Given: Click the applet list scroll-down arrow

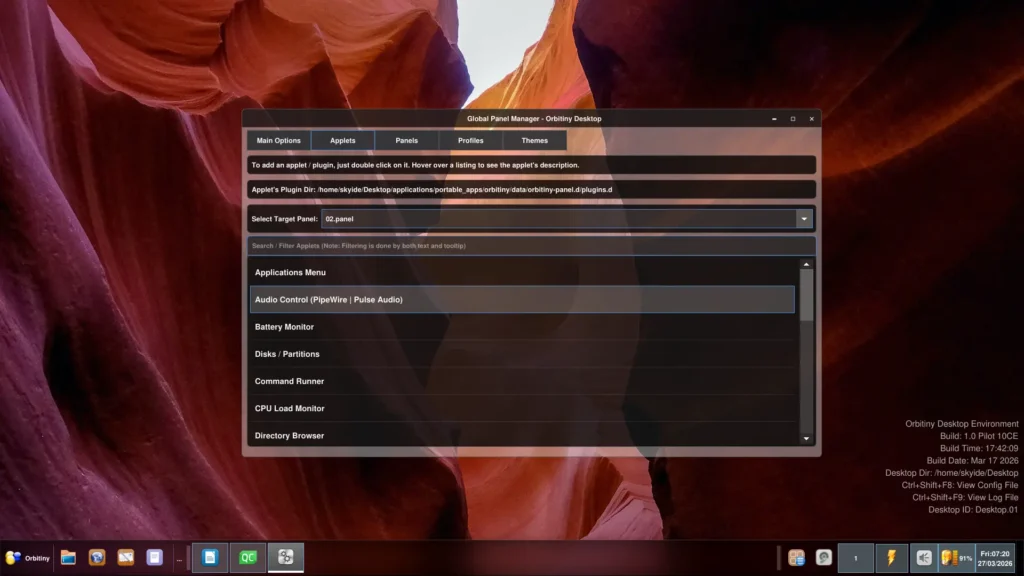Looking at the screenshot, I should [806, 438].
